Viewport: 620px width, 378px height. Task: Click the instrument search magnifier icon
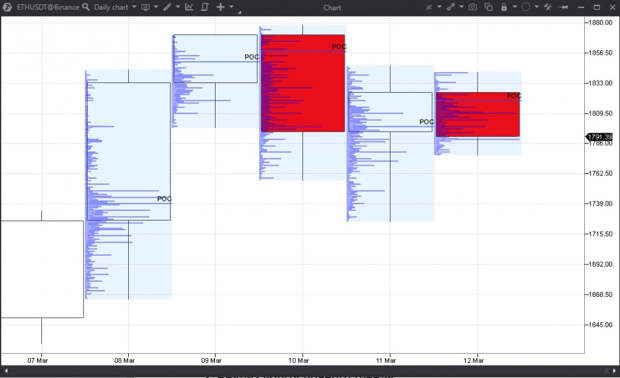click(x=86, y=7)
